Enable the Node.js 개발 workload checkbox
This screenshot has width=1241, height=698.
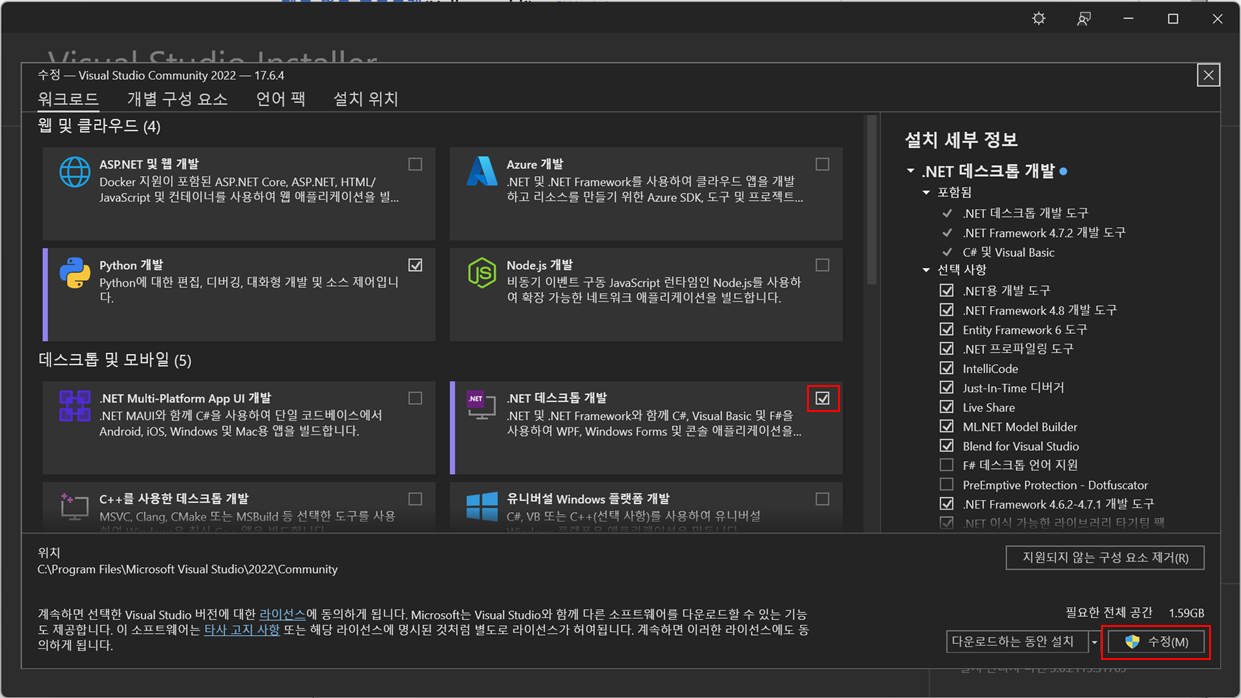(822, 265)
